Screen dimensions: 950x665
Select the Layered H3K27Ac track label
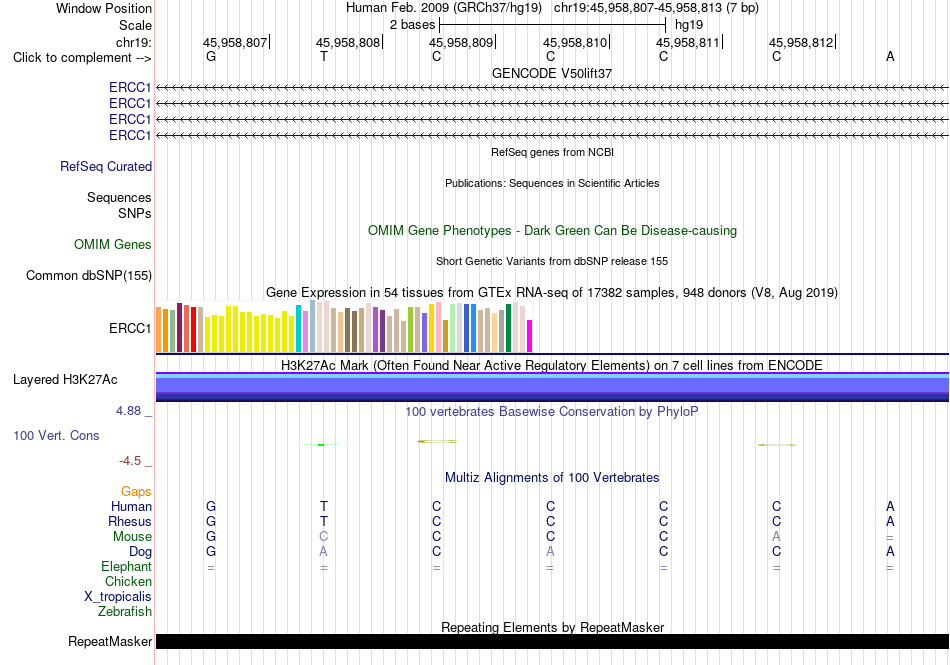(x=65, y=380)
